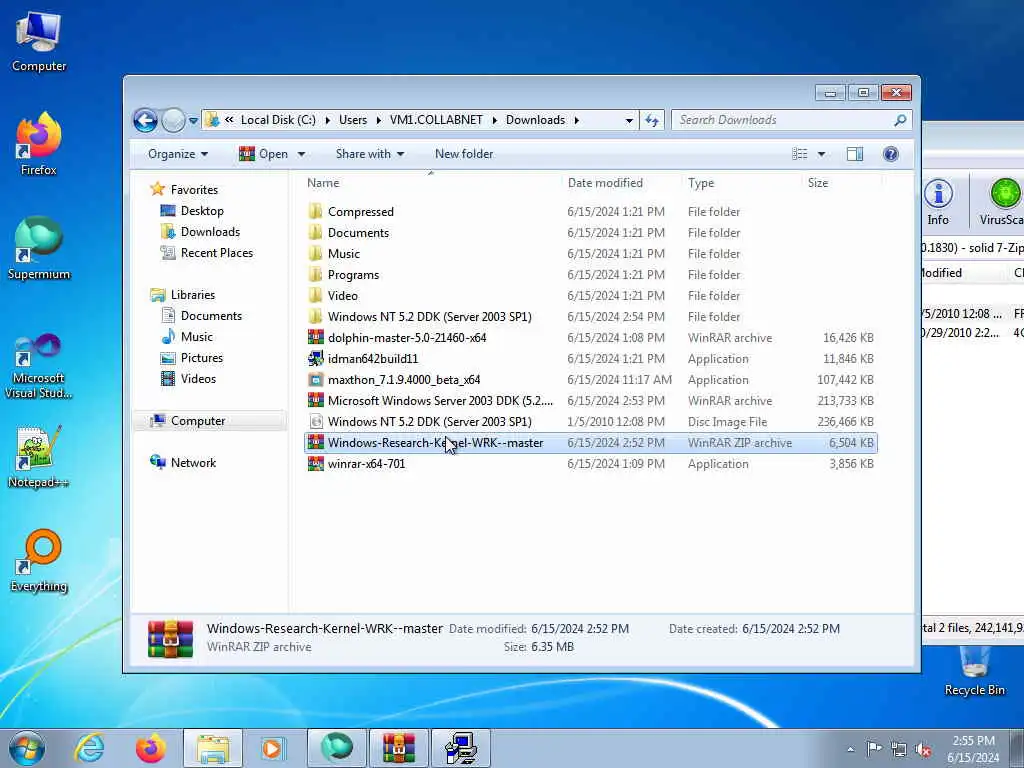1024x768 pixels.
Task: Click Supermium desktop shortcut
Action: [39, 248]
